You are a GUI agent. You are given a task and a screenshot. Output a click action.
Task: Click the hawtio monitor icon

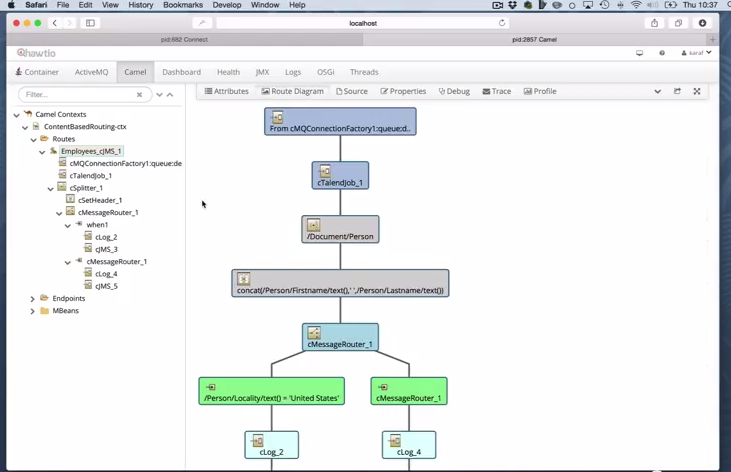point(640,53)
